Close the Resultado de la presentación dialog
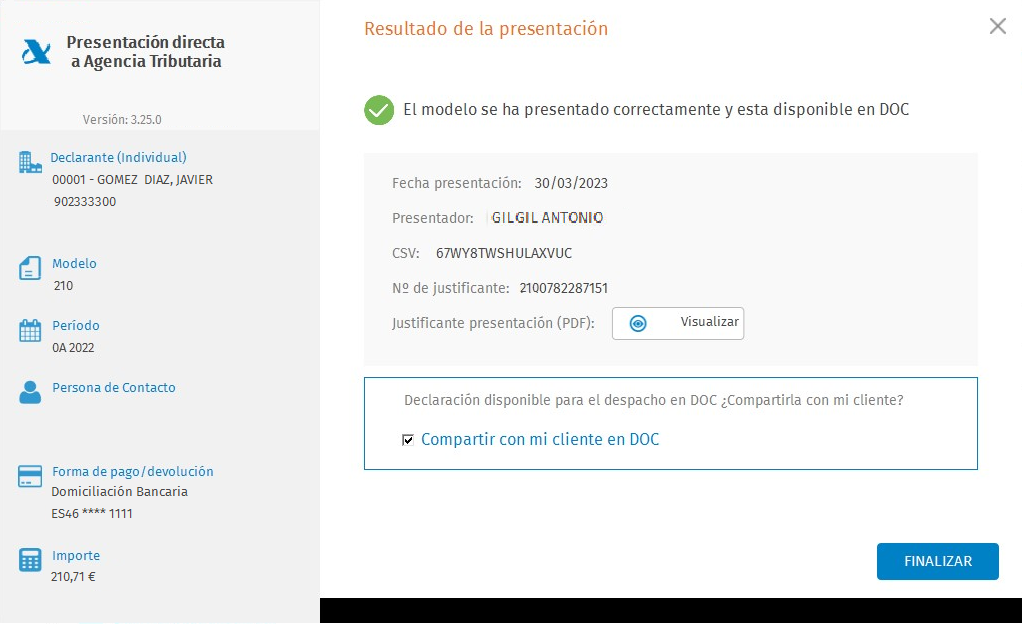1022x624 pixels. (x=997, y=26)
